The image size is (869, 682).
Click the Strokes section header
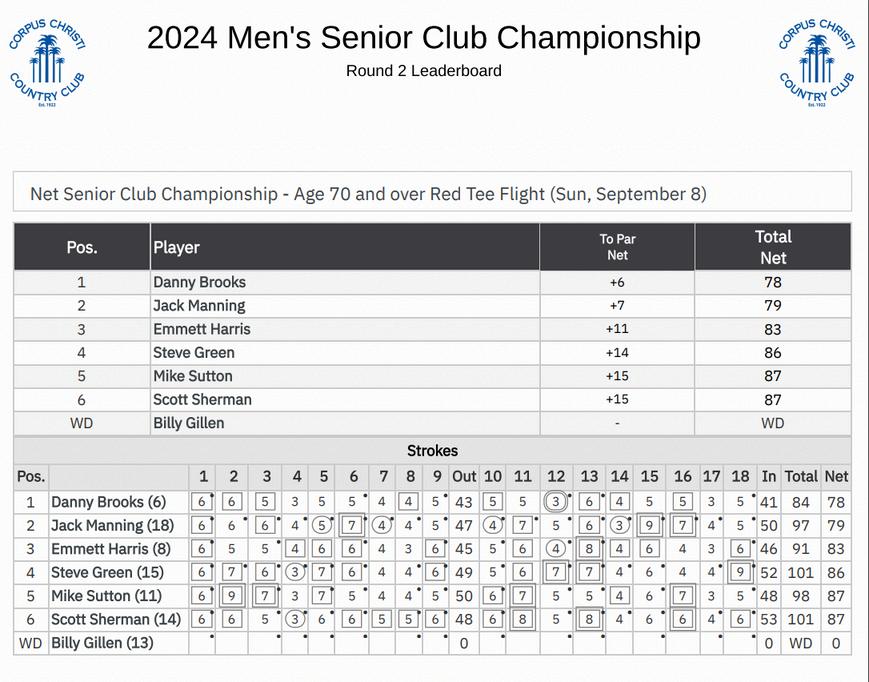(x=432, y=451)
